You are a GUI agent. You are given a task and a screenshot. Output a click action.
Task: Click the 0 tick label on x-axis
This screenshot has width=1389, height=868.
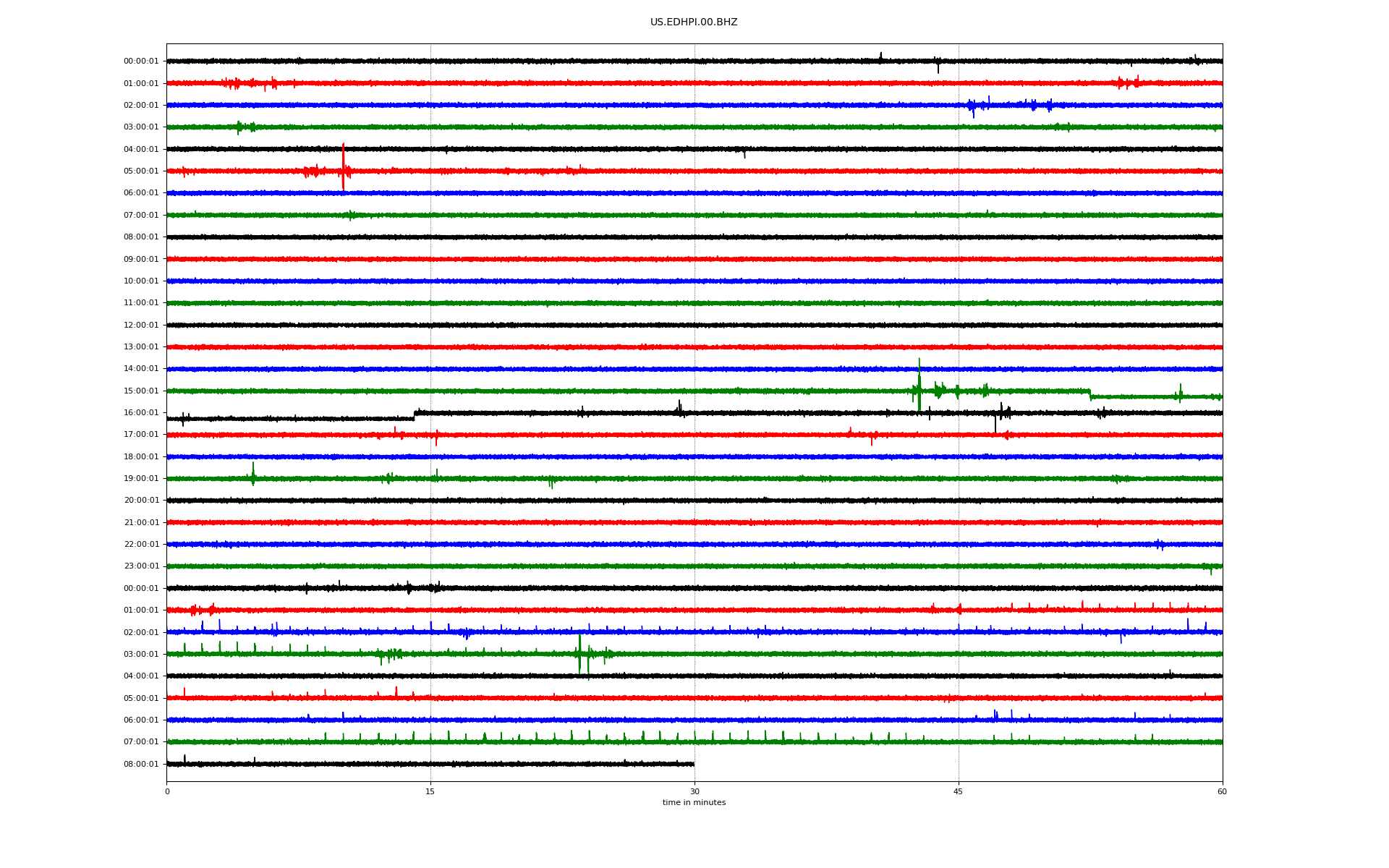(x=167, y=791)
